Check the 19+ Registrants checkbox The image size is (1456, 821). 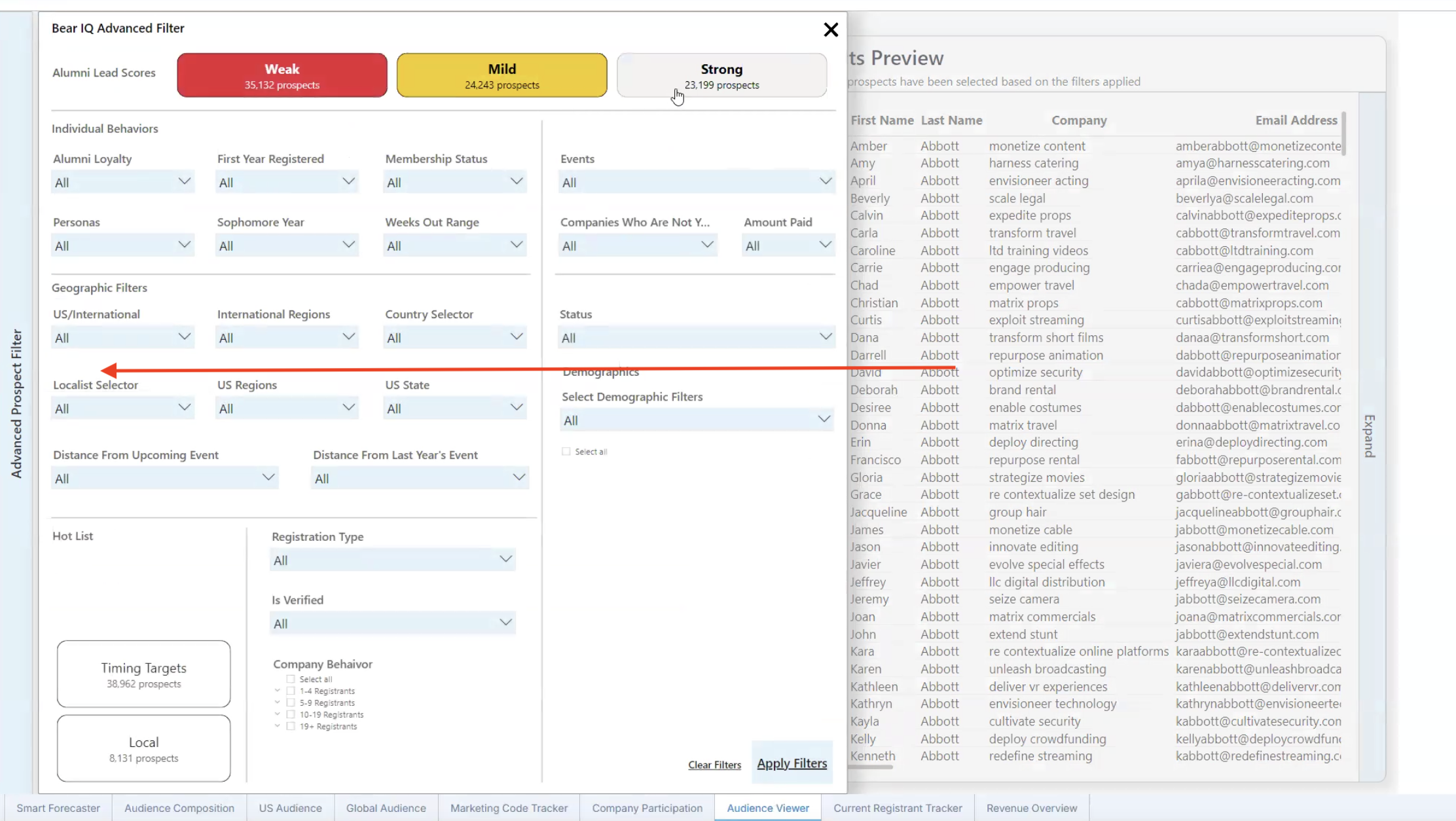tap(291, 726)
